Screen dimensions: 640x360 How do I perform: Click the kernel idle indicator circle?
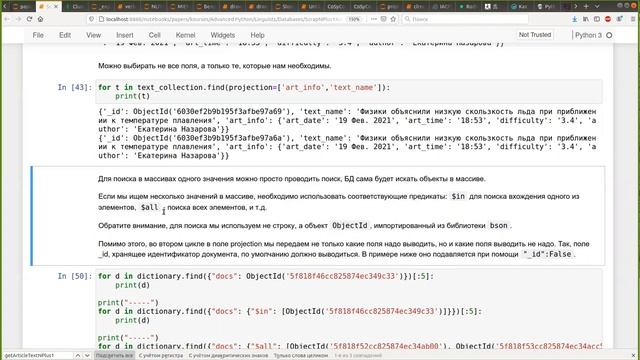[609, 35]
